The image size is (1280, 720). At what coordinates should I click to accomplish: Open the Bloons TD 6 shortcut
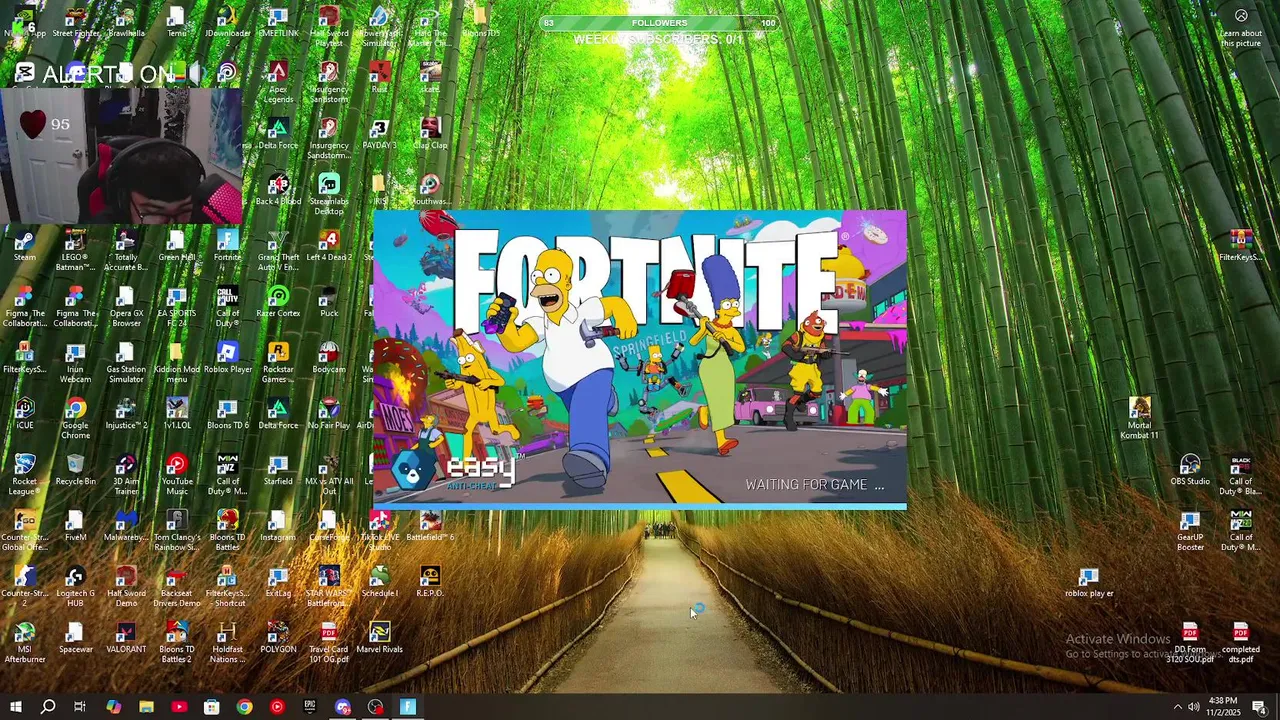coord(227,415)
